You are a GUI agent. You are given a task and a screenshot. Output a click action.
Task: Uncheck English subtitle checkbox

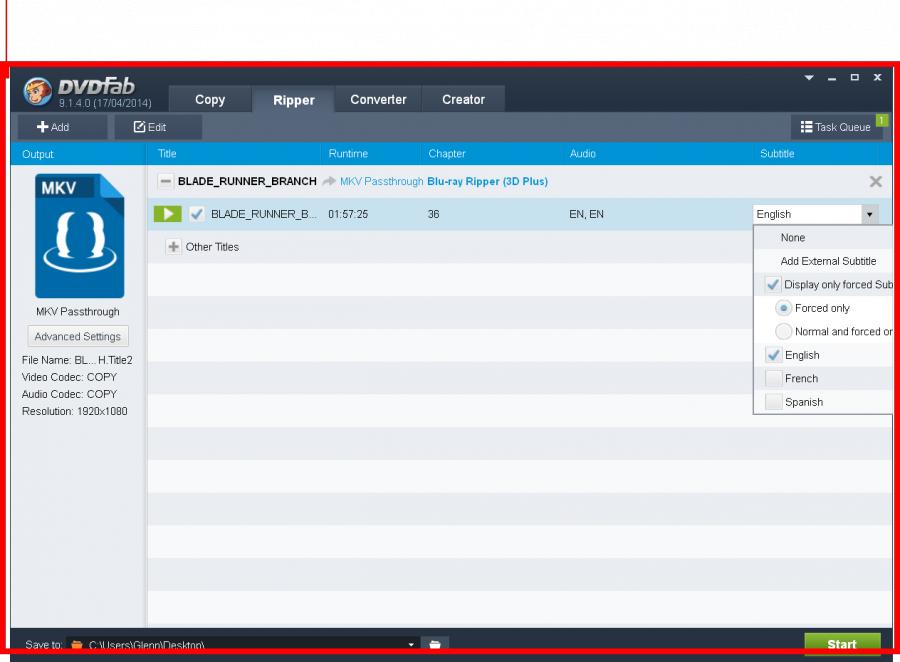773,355
